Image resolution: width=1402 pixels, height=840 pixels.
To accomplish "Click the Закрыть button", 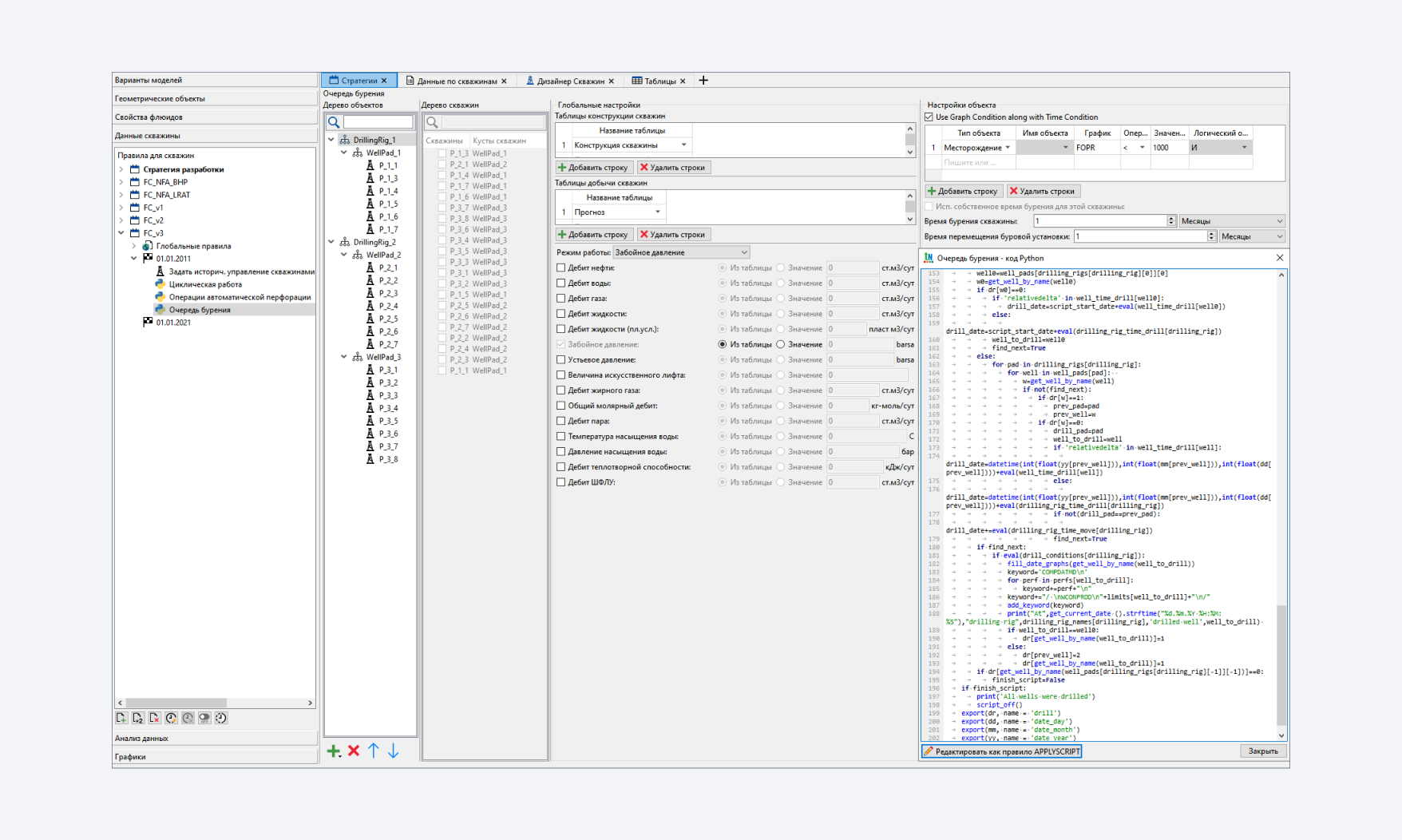I will point(1263,751).
